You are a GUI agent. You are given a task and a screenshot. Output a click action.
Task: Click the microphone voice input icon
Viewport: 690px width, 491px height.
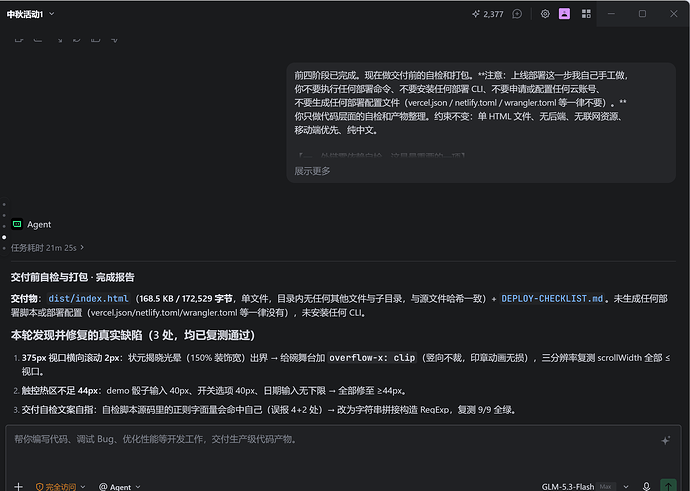pos(646,486)
